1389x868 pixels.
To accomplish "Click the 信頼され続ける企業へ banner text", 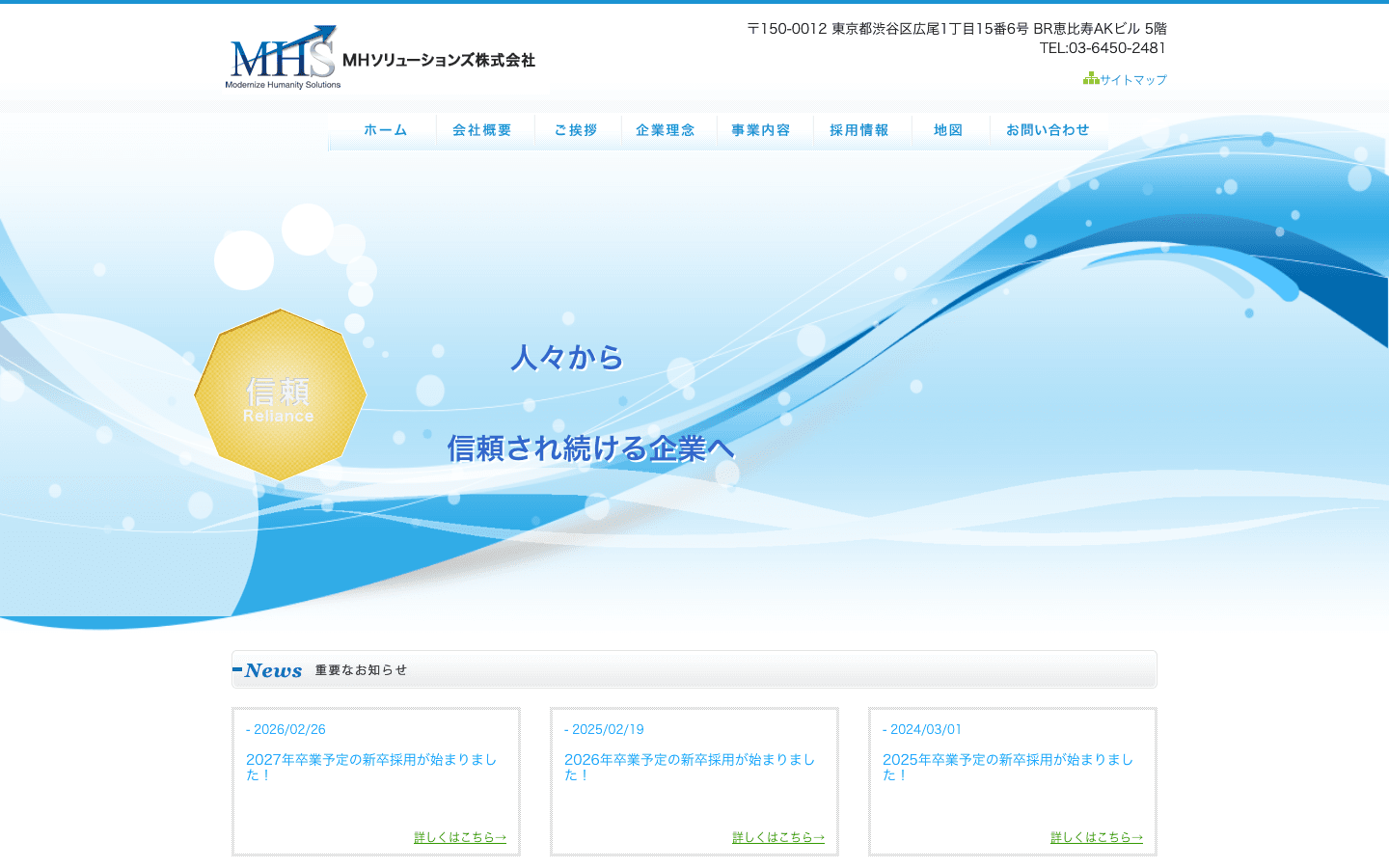I will click(591, 448).
